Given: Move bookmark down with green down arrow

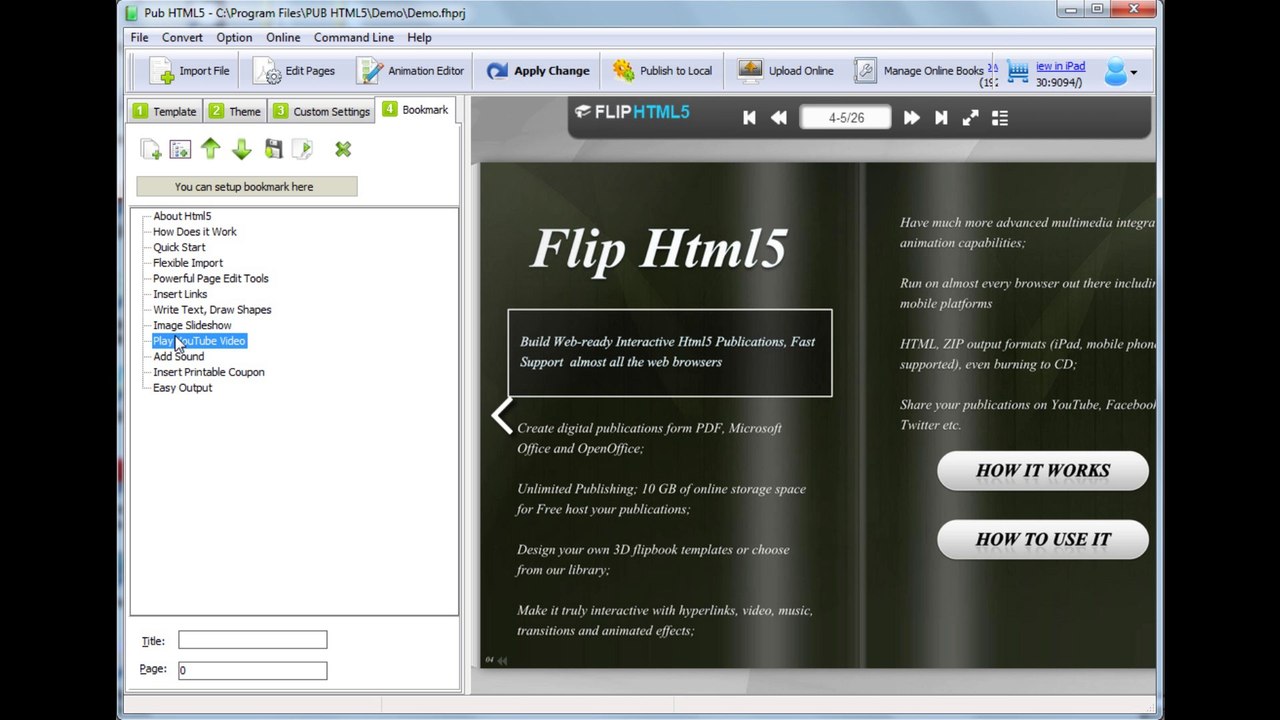Looking at the screenshot, I should (x=241, y=149).
